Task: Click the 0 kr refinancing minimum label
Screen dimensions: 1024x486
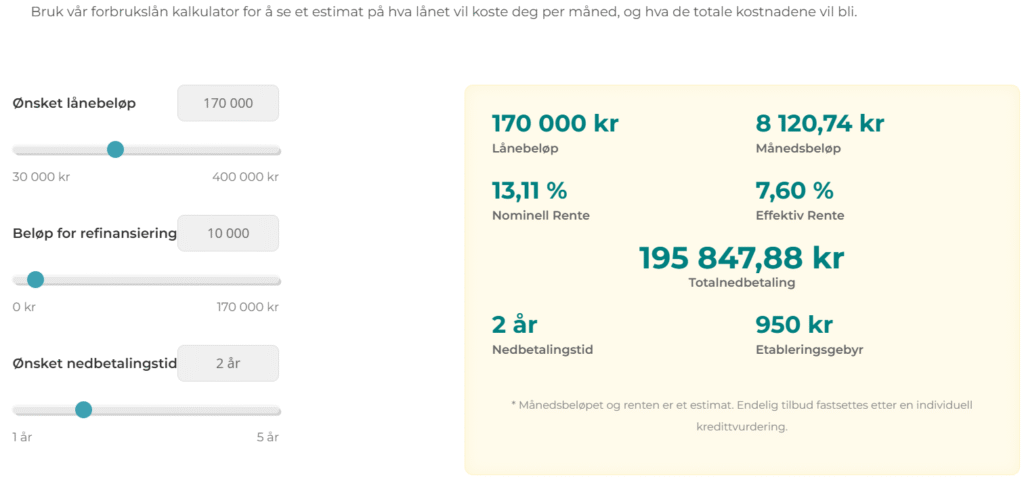Action: click(24, 307)
